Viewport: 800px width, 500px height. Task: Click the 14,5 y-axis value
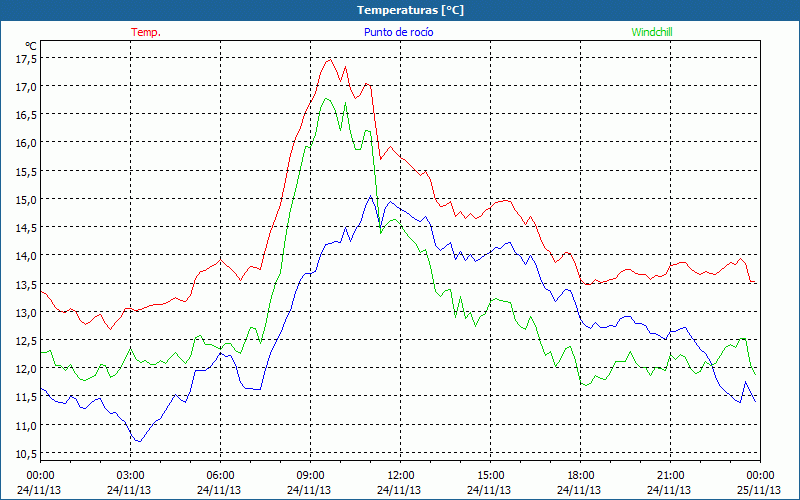coord(27,228)
